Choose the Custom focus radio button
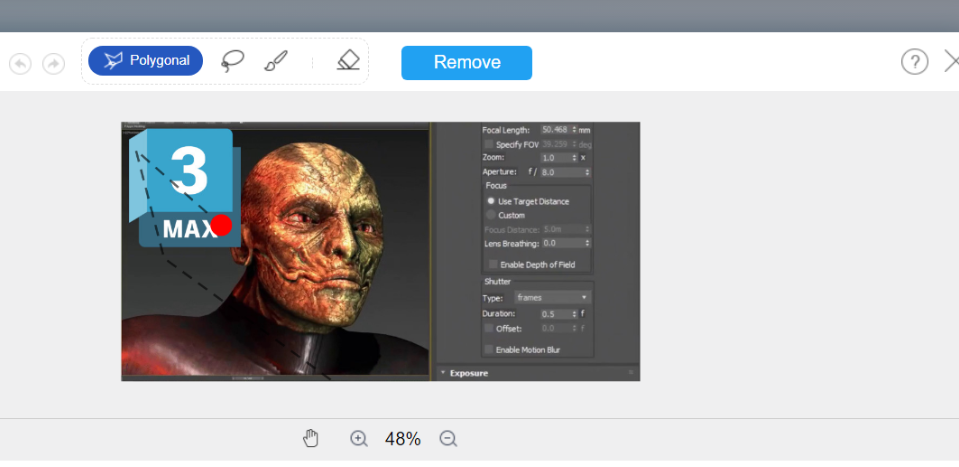959x467 pixels. point(490,215)
